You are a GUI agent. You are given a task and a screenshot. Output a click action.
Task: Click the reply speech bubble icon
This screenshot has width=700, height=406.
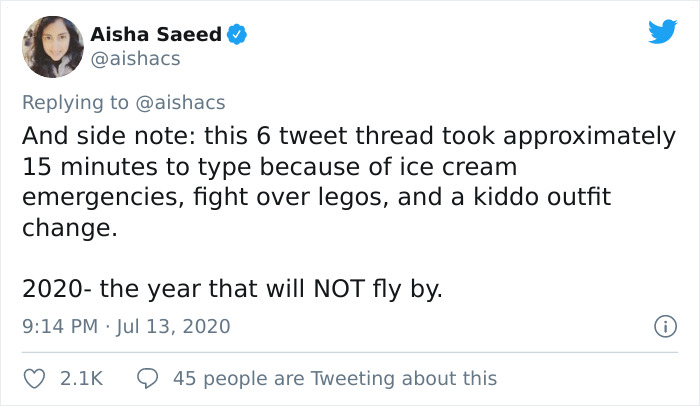[148, 378]
